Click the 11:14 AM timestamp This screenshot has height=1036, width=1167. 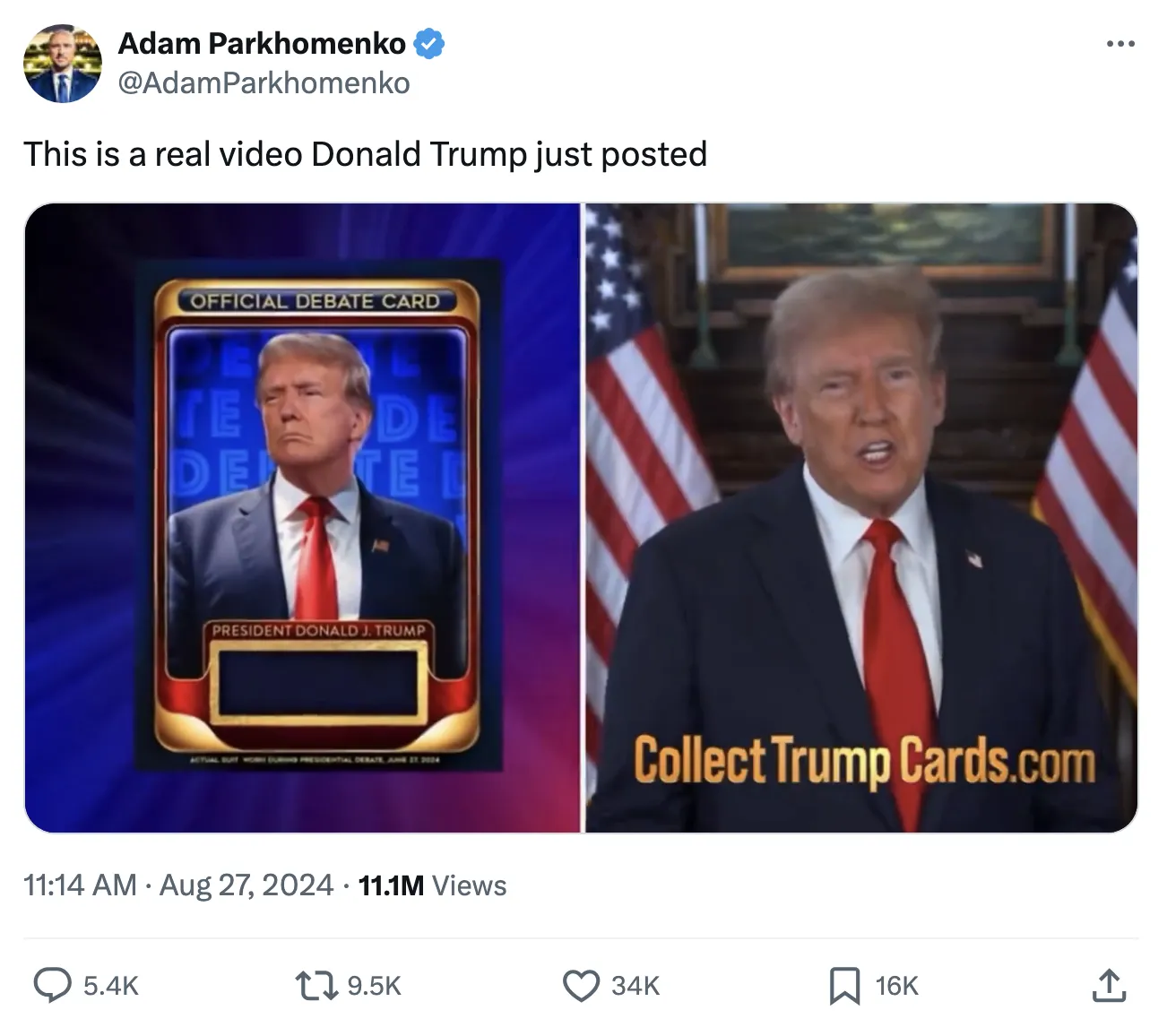click(80, 885)
